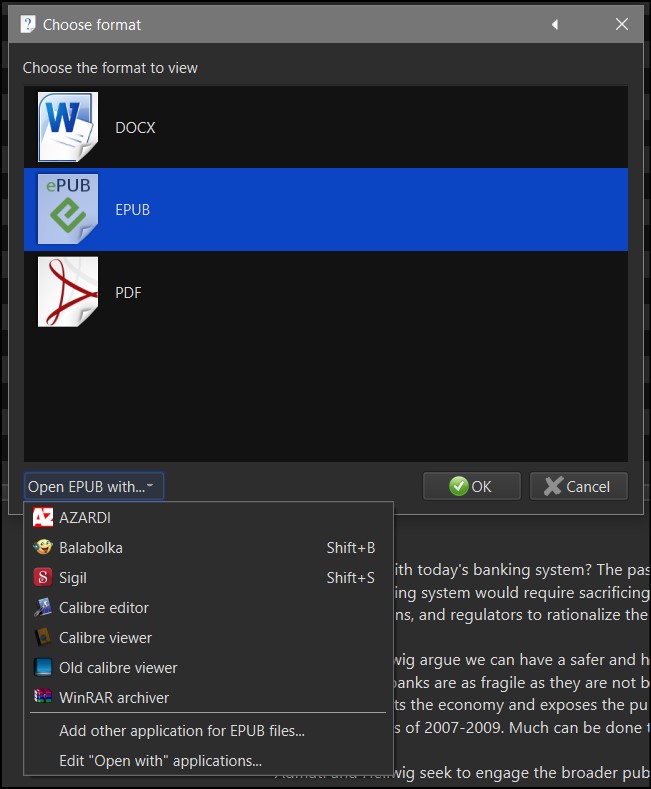Click the Balabolka smiley icon
Viewport: 651px width, 789px height.
(x=43, y=547)
